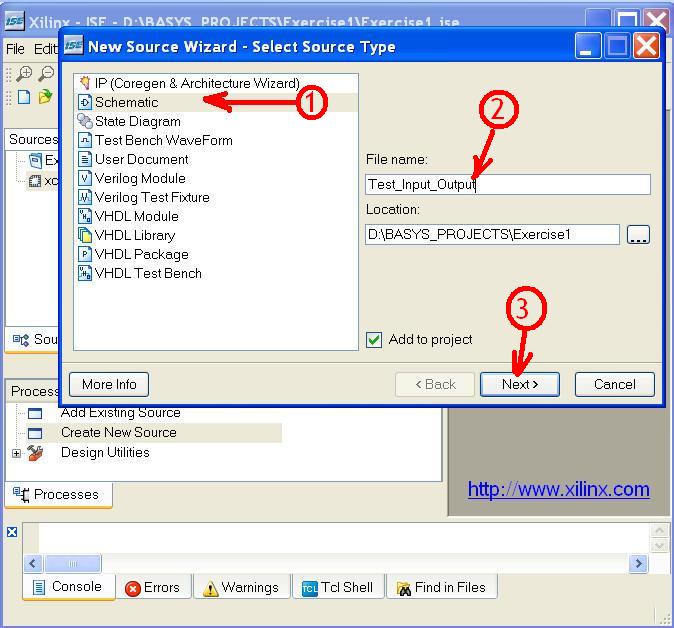Click the xc device chip item in Sources tree
The image size is (674, 628).
click(x=43, y=181)
